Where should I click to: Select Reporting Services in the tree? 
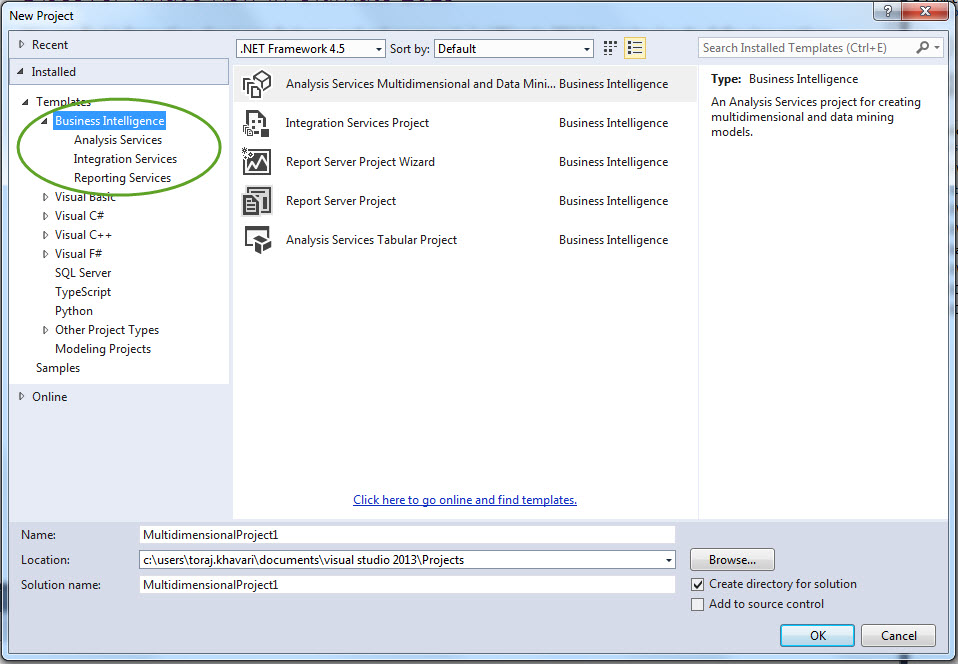pos(122,178)
